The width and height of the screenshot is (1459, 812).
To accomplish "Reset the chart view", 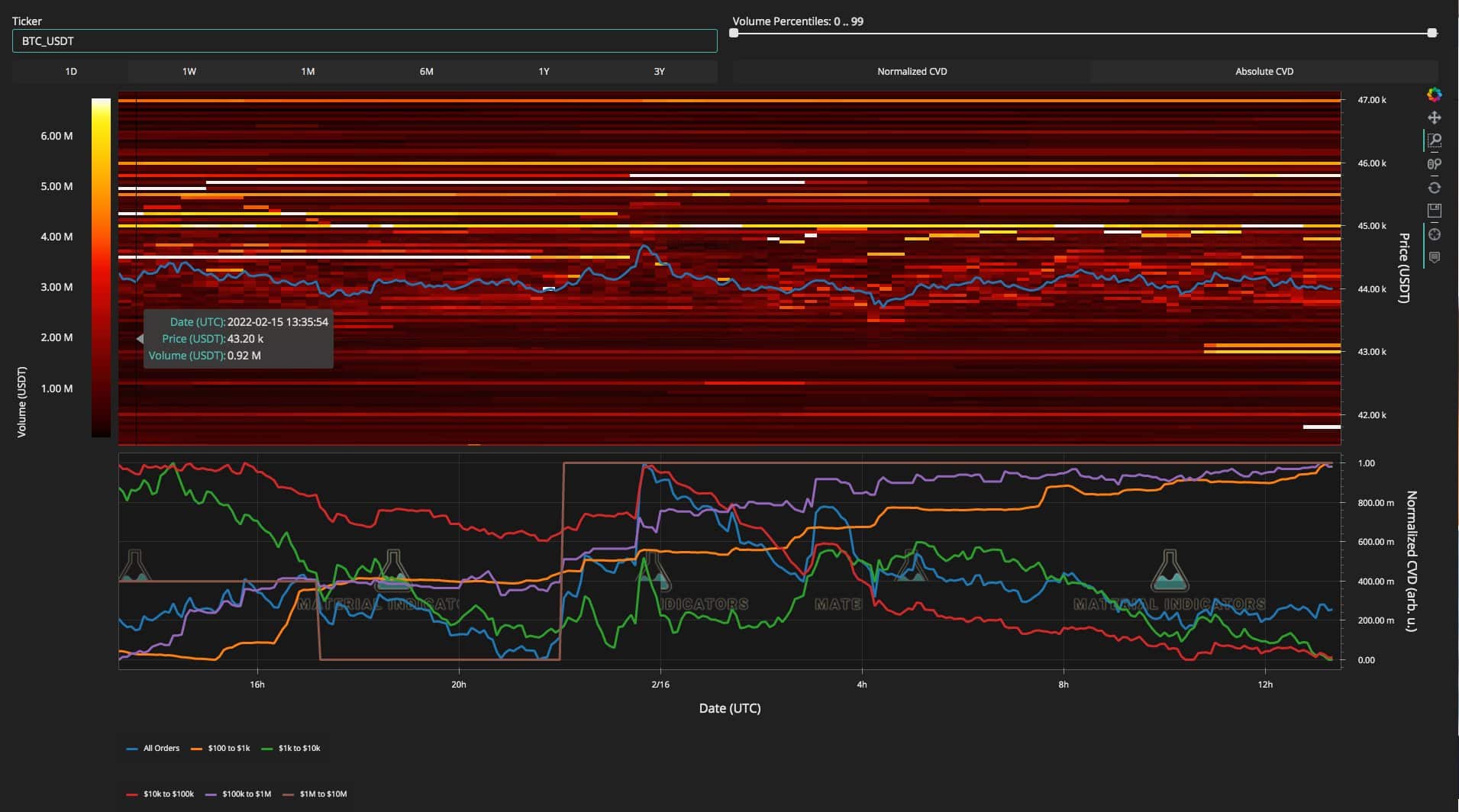I will click(x=1434, y=187).
